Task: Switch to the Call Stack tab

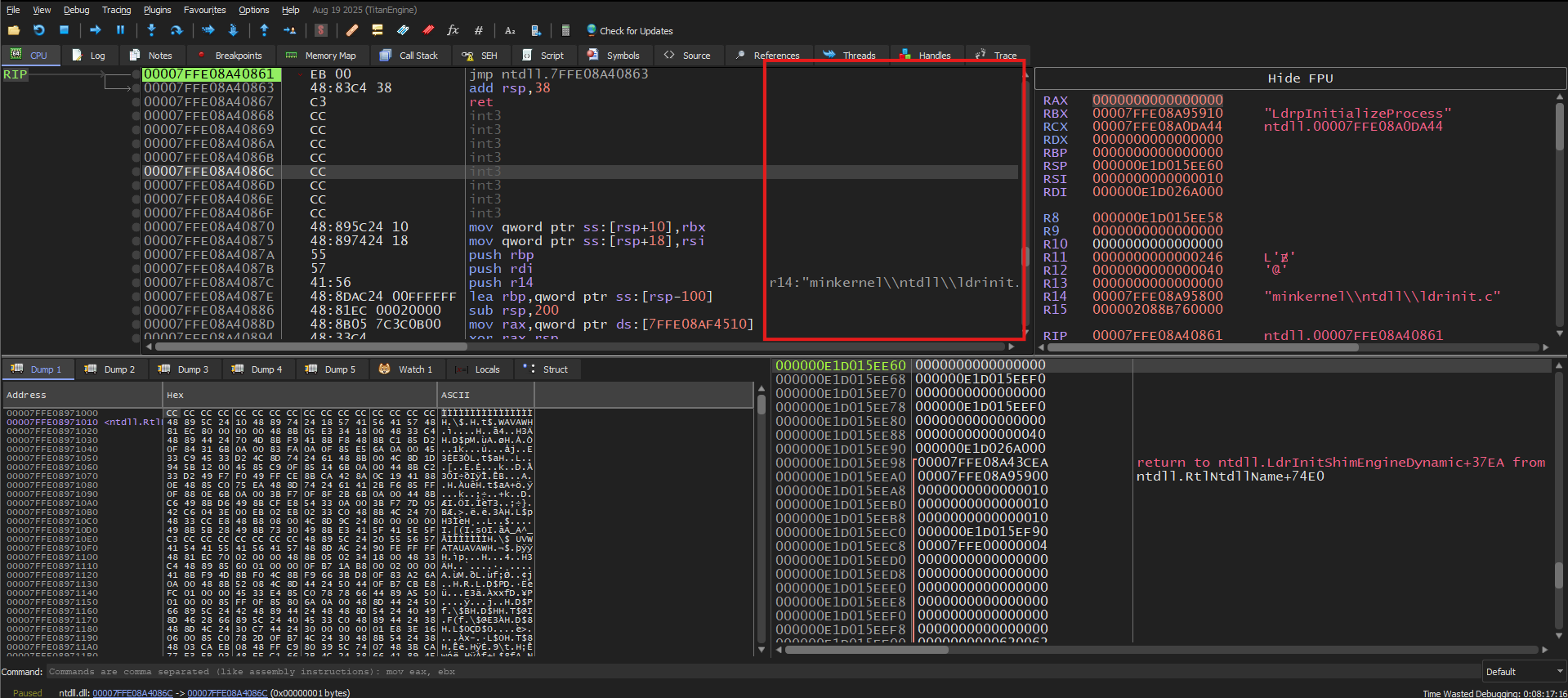Action: pyautogui.click(x=409, y=56)
